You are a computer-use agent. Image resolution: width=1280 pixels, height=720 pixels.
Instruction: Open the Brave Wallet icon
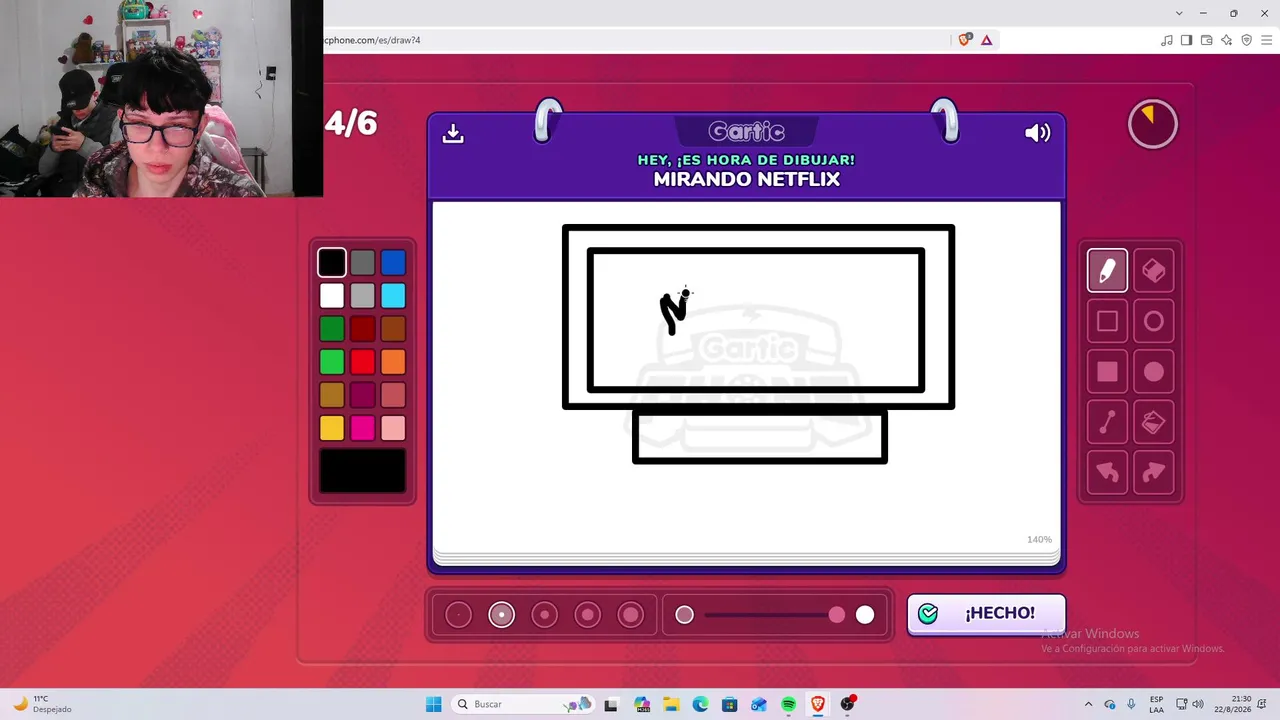click(1207, 40)
